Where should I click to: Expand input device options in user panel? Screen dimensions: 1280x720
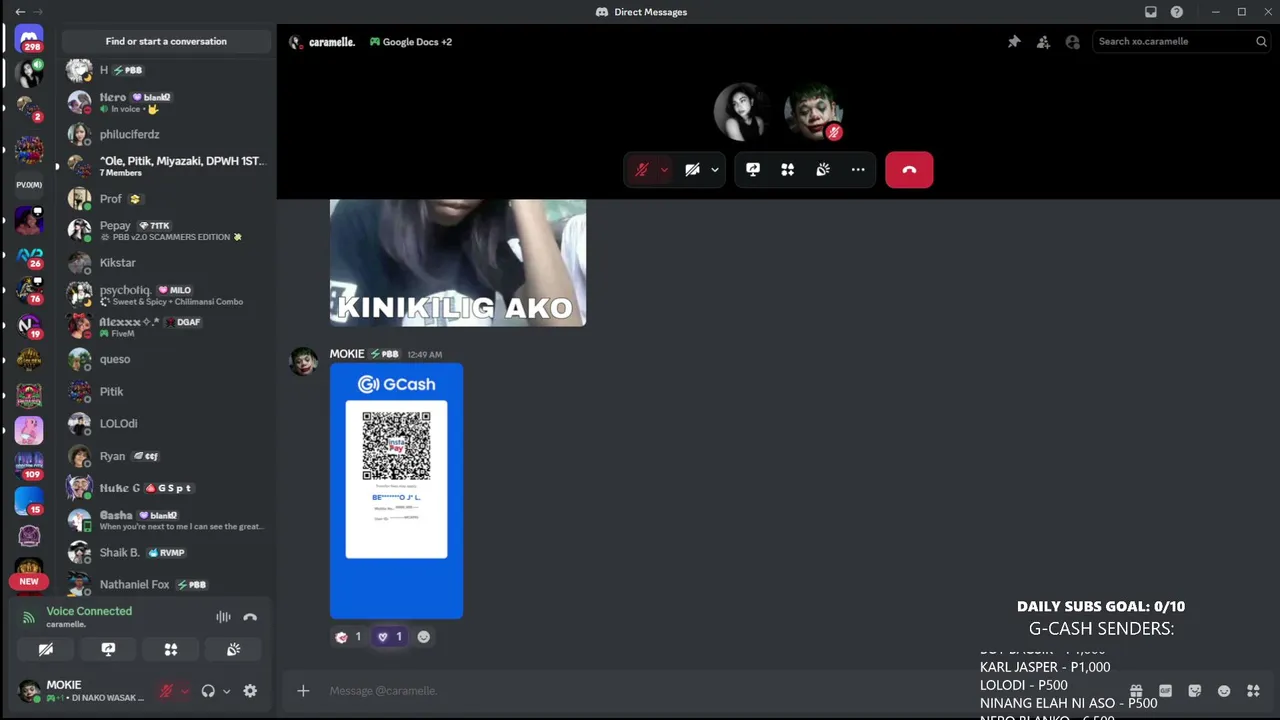(x=184, y=691)
